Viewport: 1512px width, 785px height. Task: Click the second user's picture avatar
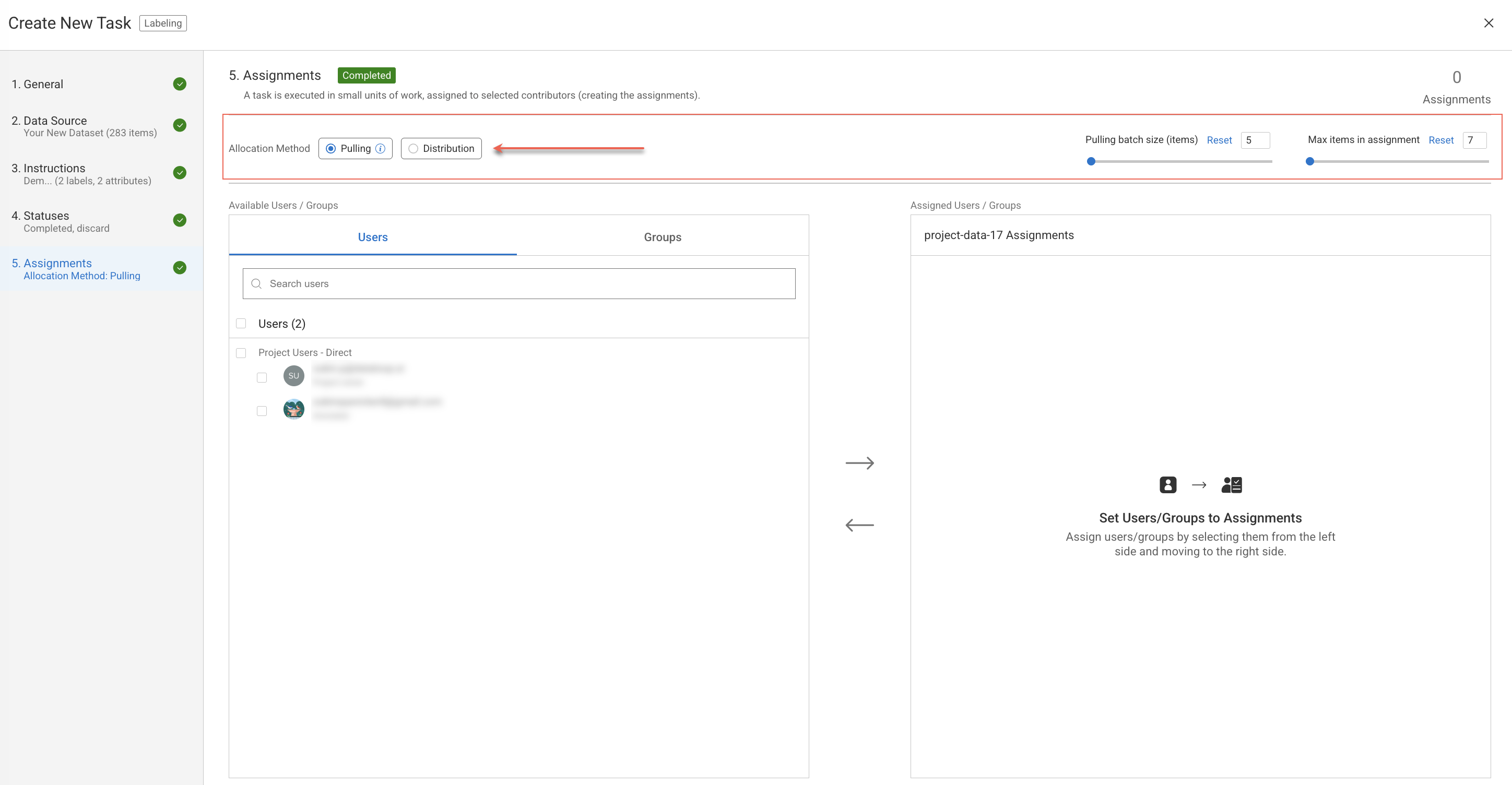point(293,409)
